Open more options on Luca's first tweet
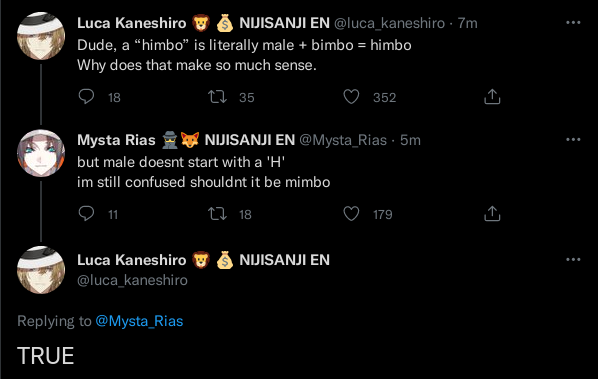This screenshot has height=379, width=598. click(573, 23)
